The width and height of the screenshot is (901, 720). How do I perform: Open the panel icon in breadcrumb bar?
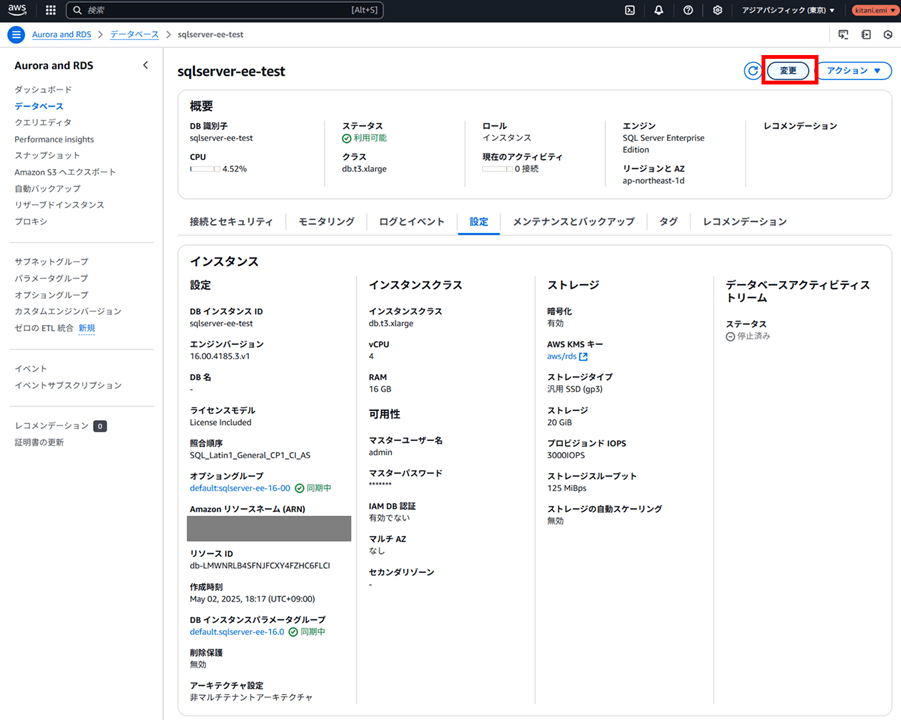tap(866, 34)
